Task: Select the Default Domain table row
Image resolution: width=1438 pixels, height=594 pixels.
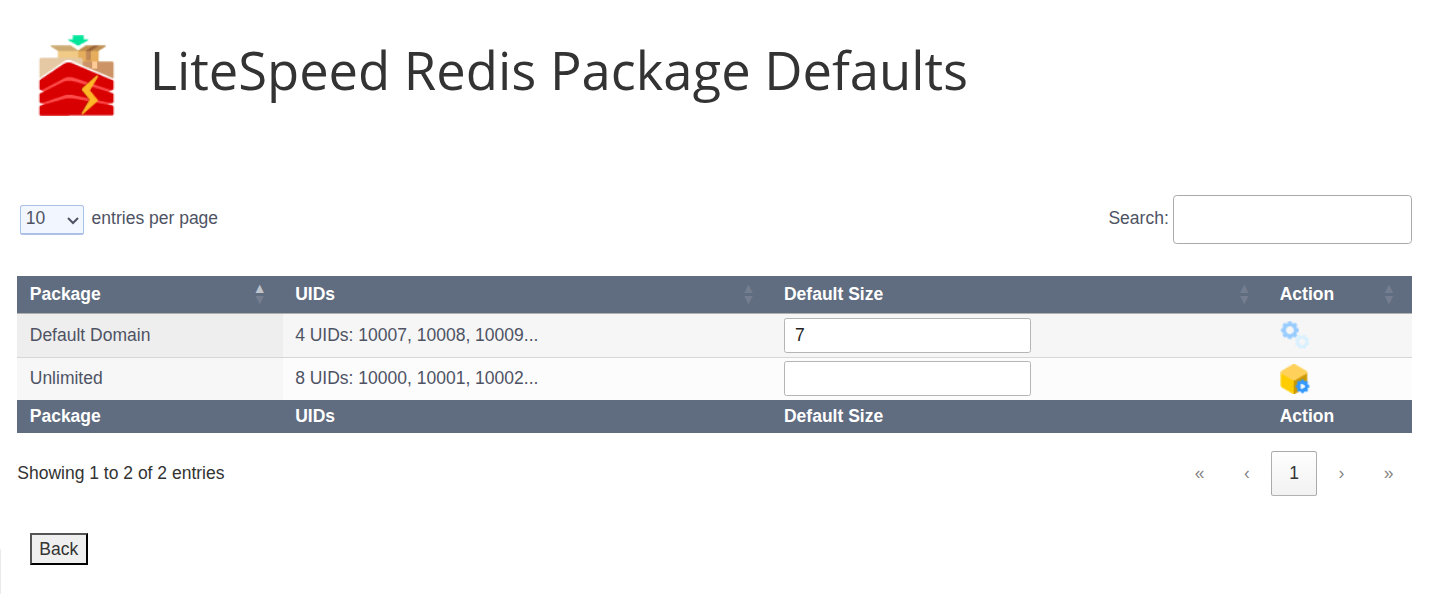Action: 150,335
